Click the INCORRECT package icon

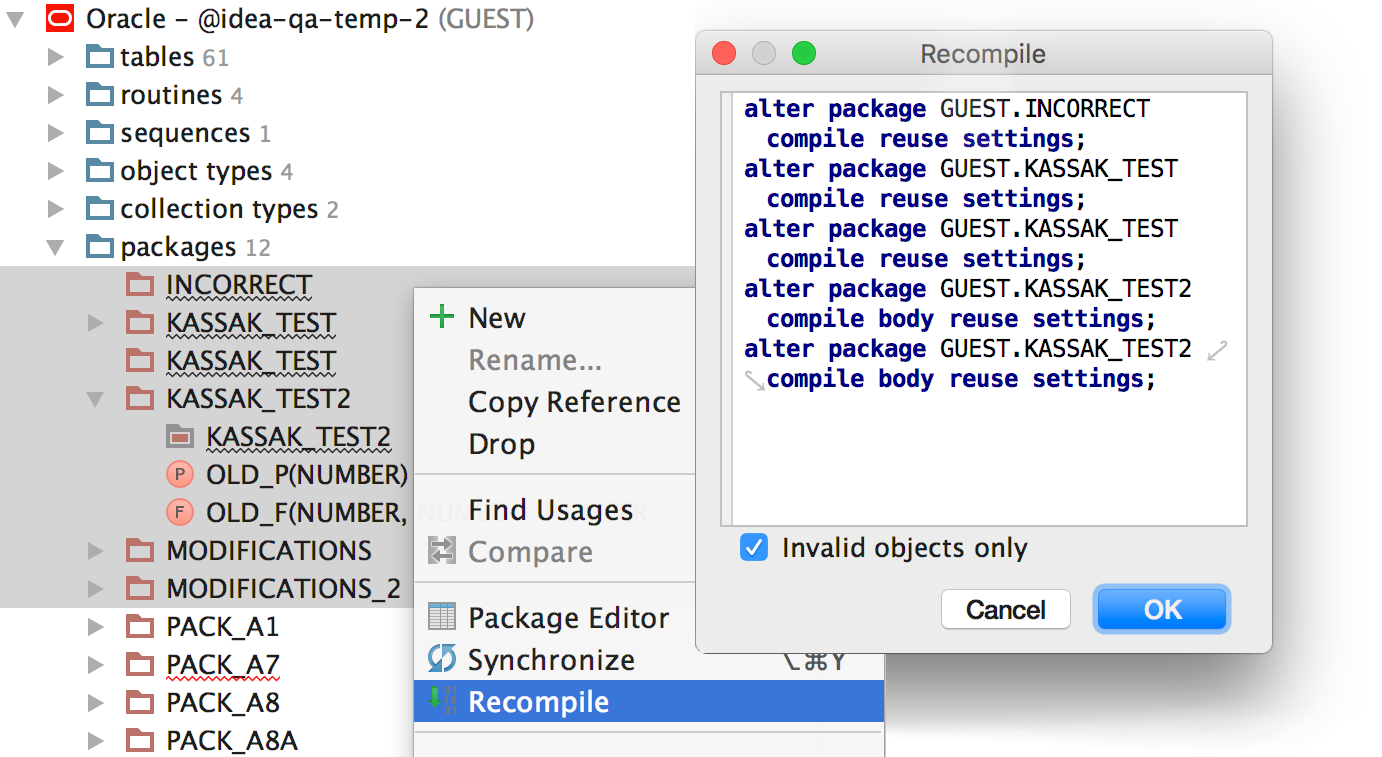click(140, 286)
